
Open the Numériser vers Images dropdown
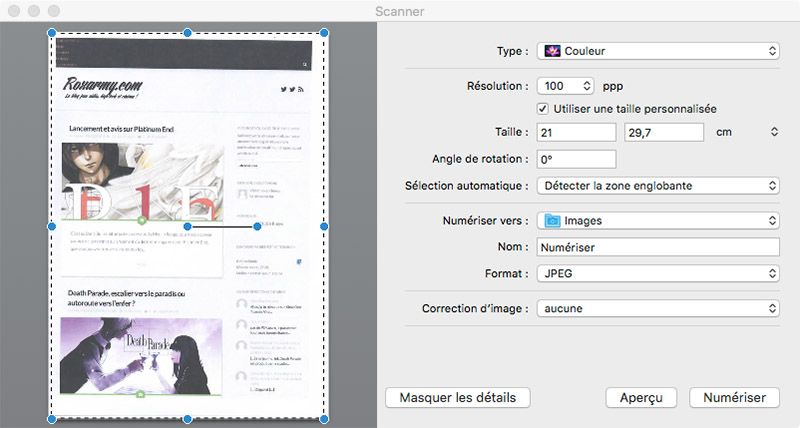click(657, 220)
